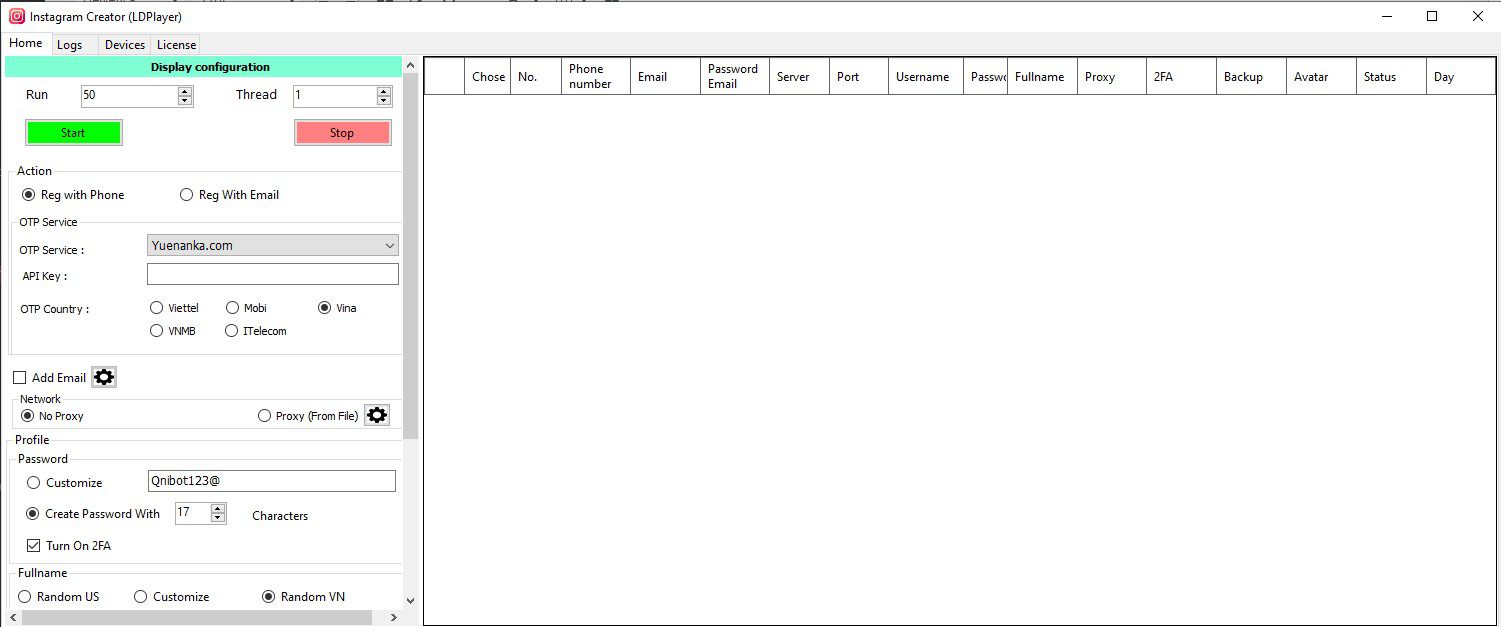Click the red Stop button
The image size is (1501, 627).
342,133
